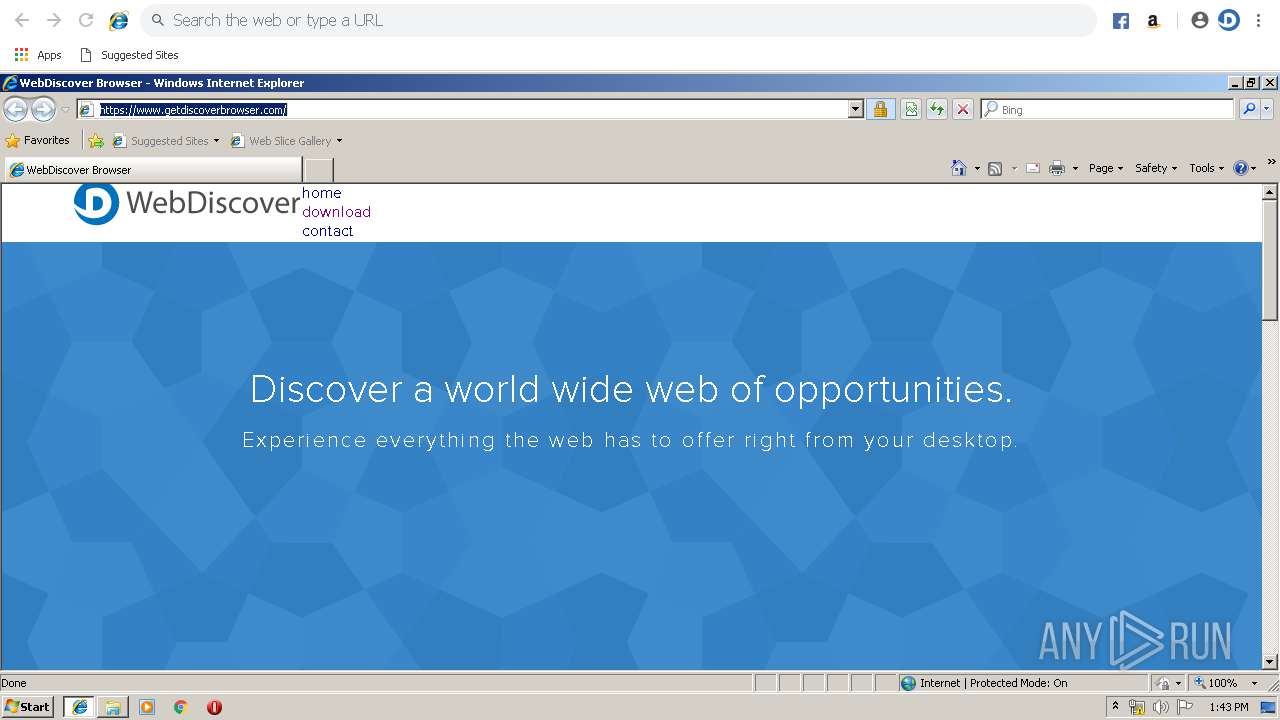Open the Tools menu
1280x720 pixels.
click(x=1206, y=168)
